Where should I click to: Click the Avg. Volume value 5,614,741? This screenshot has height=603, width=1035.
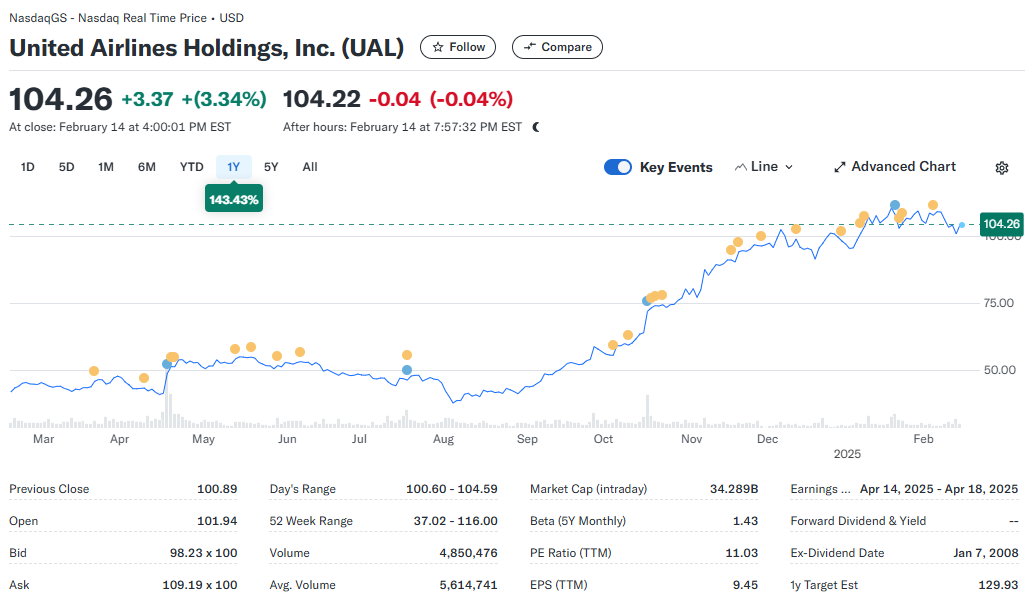469,585
